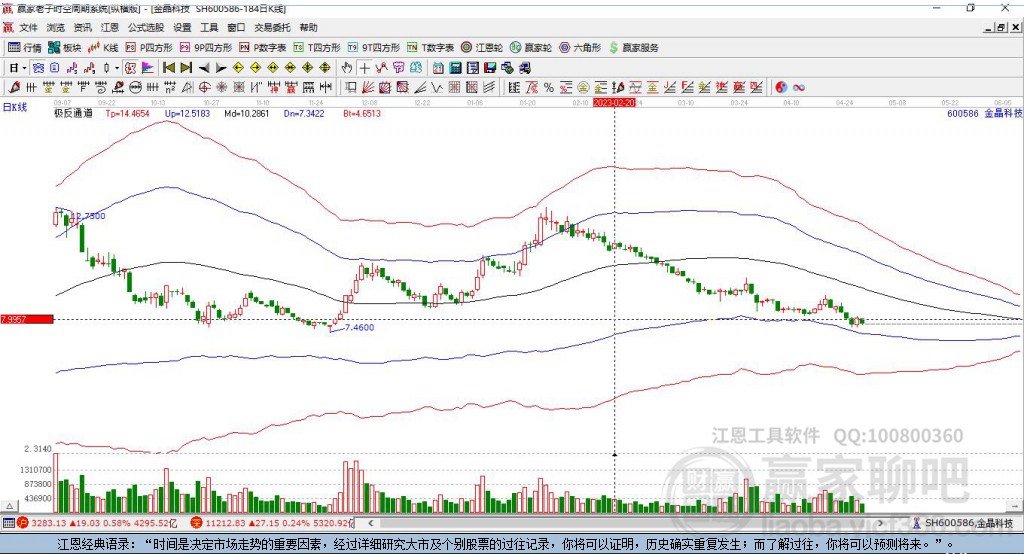Click the Tp=14.4654 indicator value
1024x554 pixels.
click(x=127, y=114)
